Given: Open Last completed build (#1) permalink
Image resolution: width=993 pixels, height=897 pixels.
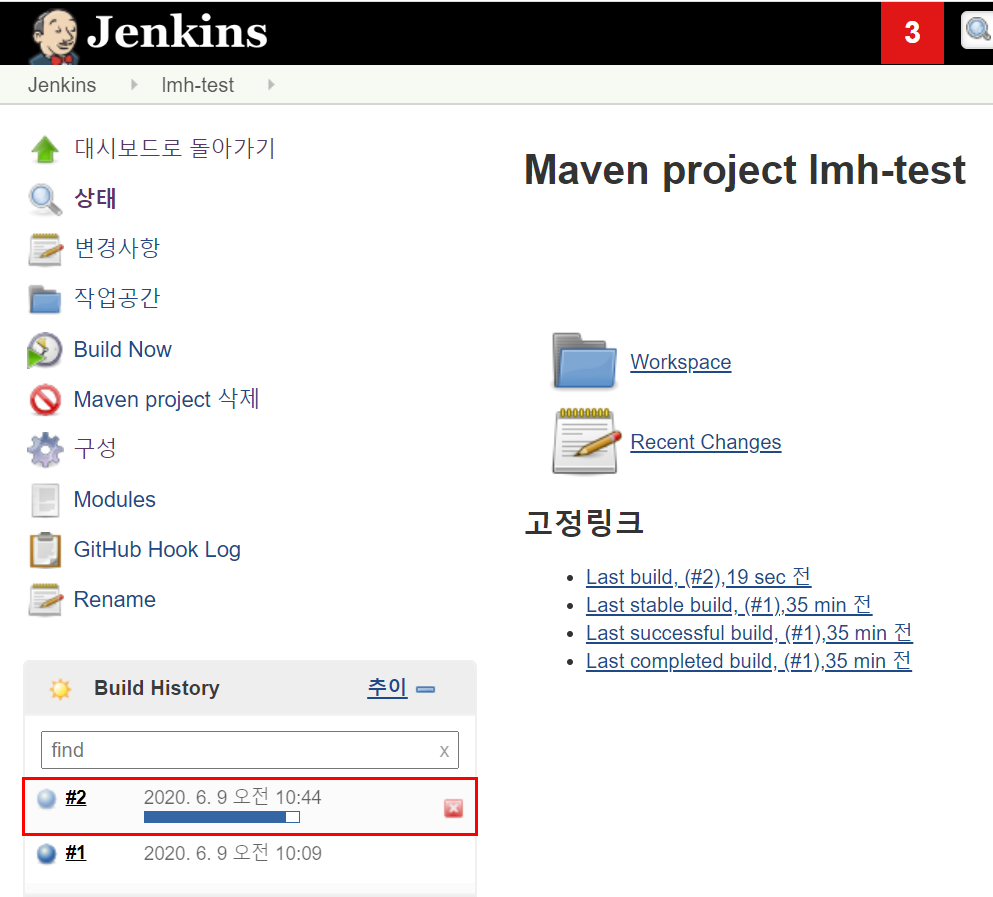Looking at the screenshot, I should pyautogui.click(x=749, y=660).
